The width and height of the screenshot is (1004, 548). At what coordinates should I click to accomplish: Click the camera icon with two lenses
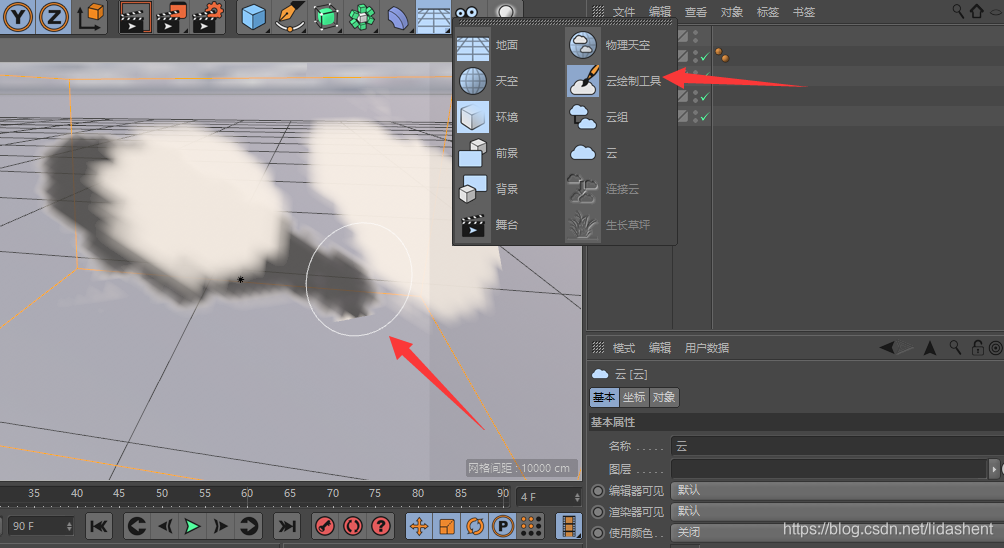pyautogui.click(x=467, y=12)
